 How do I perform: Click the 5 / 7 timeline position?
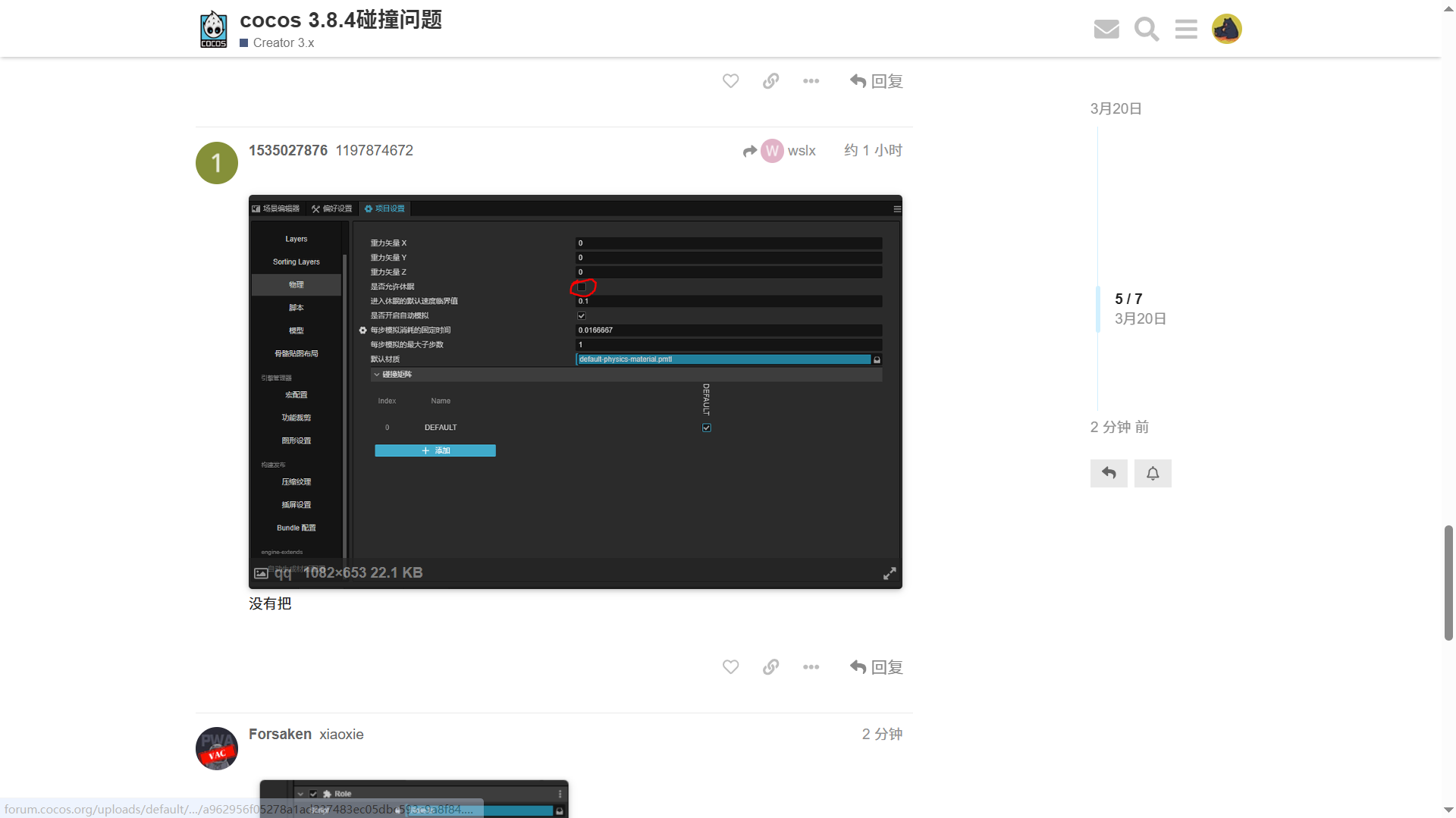tap(1128, 299)
